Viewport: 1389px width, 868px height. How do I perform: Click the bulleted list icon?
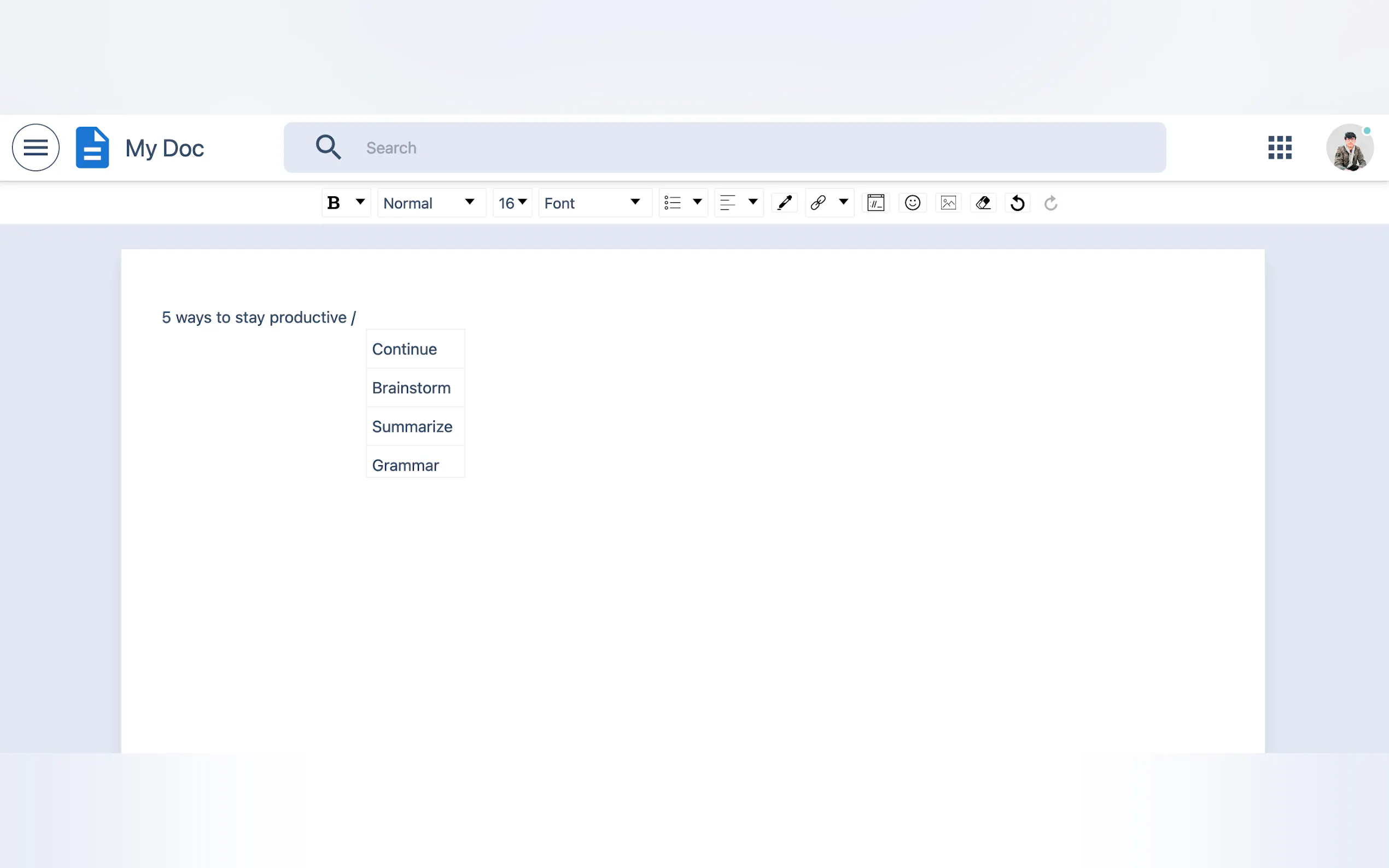(x=673, y=203)
